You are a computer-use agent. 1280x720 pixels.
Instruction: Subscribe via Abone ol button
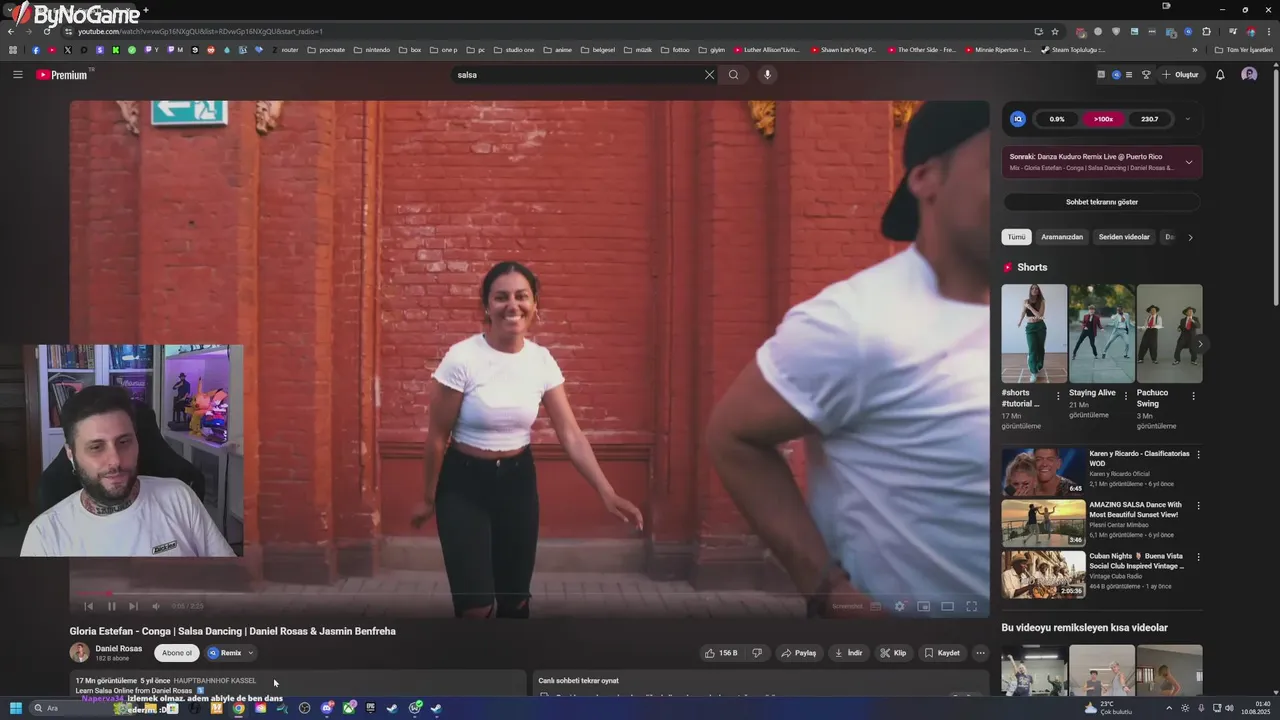click(x=177, y=653)
